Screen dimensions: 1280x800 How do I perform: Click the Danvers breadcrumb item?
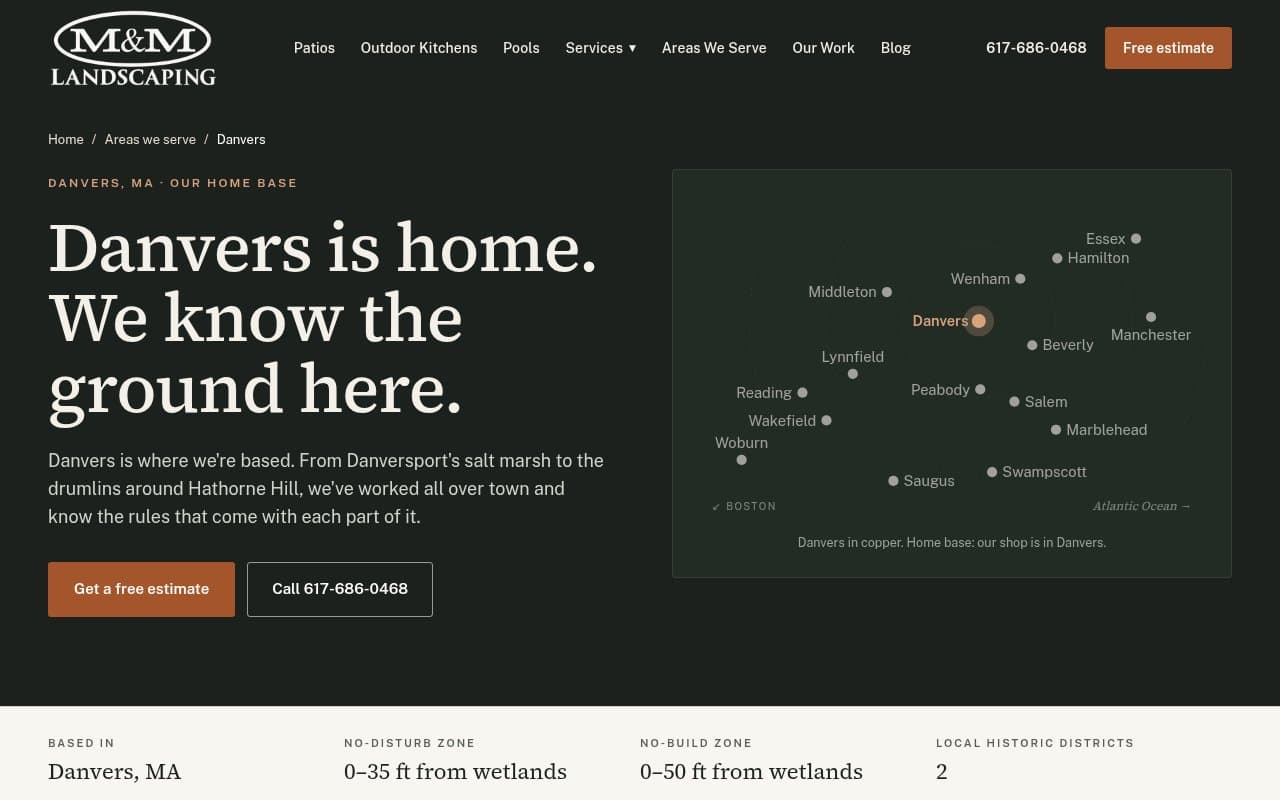tap(241, 139)
